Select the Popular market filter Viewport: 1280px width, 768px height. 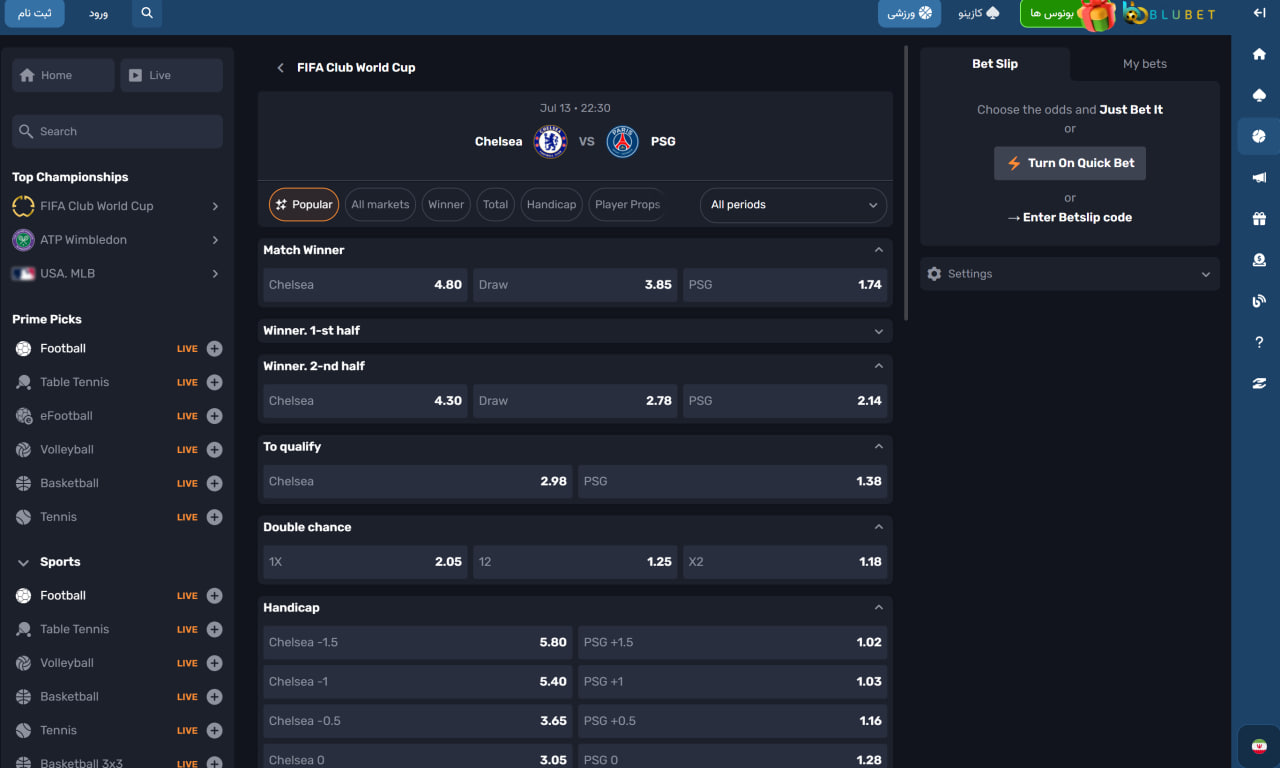304,205
